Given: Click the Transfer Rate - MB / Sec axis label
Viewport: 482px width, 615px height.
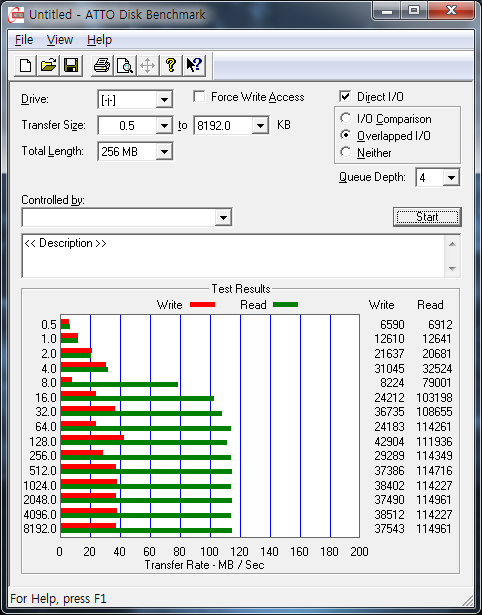Looking at the screenshot, I should coord(204,565).
